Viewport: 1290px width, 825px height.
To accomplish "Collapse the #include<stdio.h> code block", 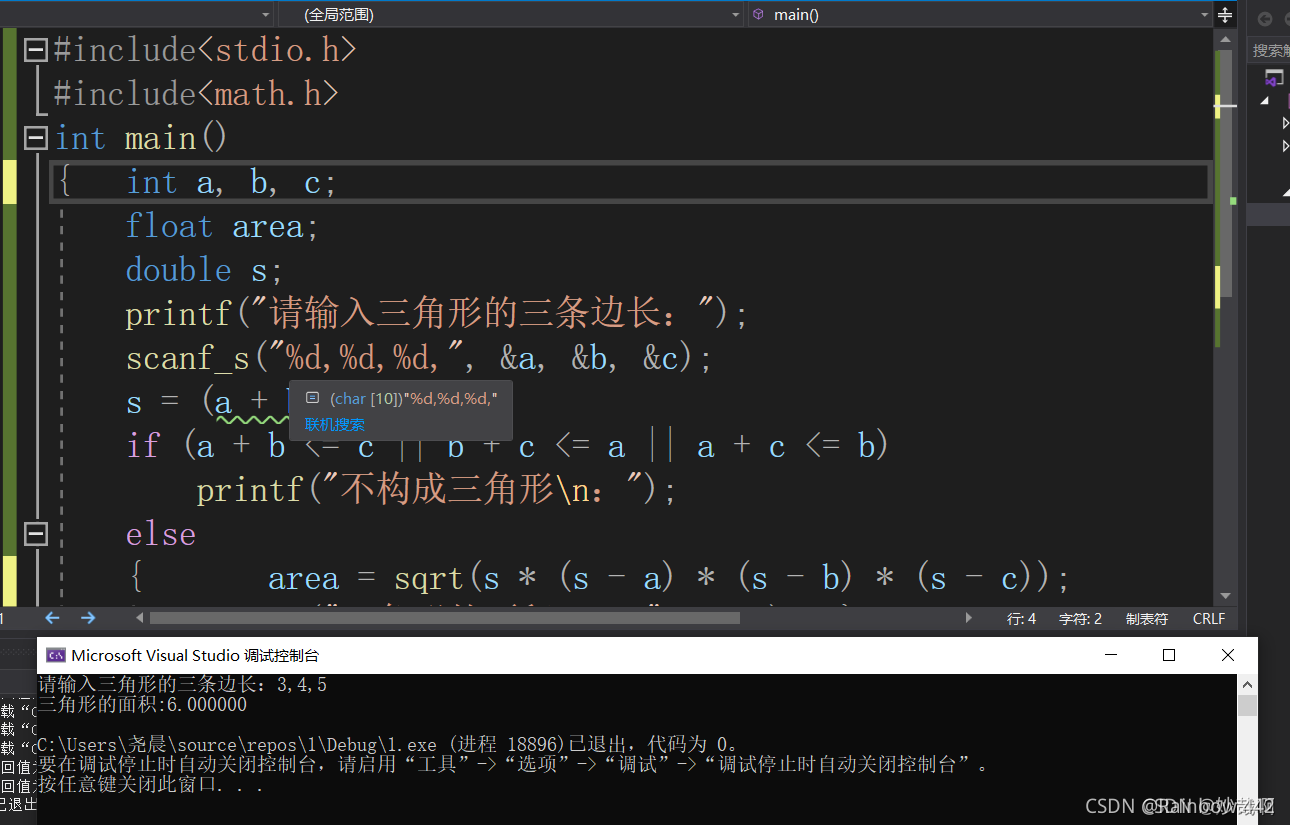I will pos(36,49).
